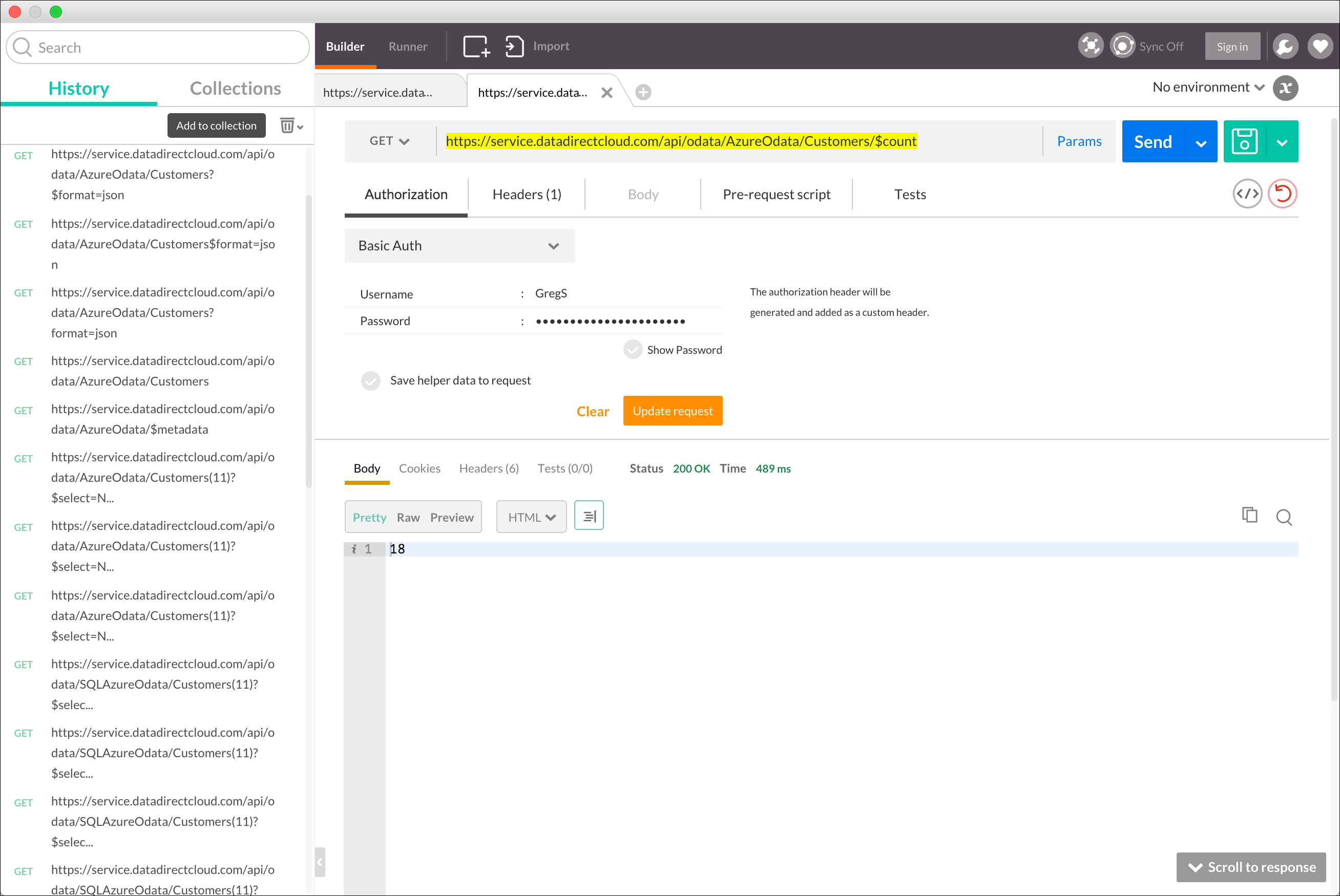
Task: Open the No environment dropdown
Action: (1207, 88)
